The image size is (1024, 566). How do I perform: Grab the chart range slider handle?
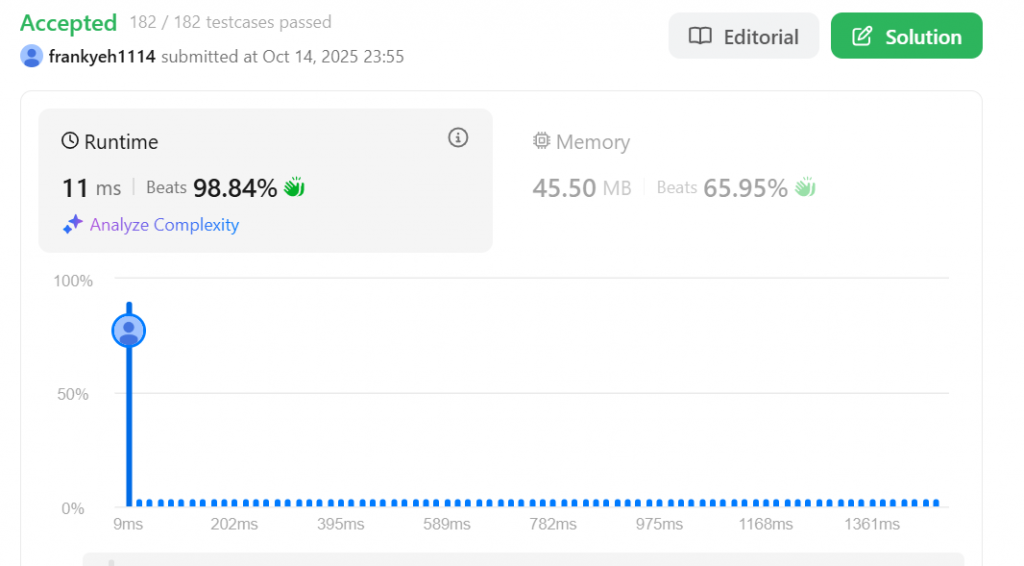click(111, 561)
